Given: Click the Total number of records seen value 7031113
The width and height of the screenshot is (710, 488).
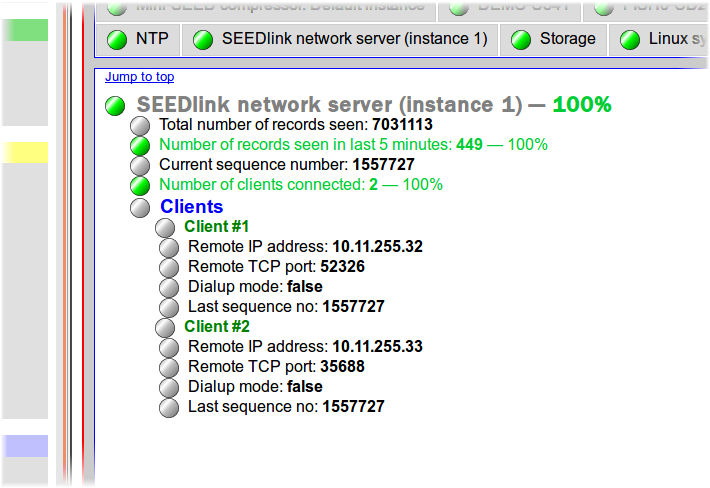Looking at the screenshot, I should pos(402,124).
